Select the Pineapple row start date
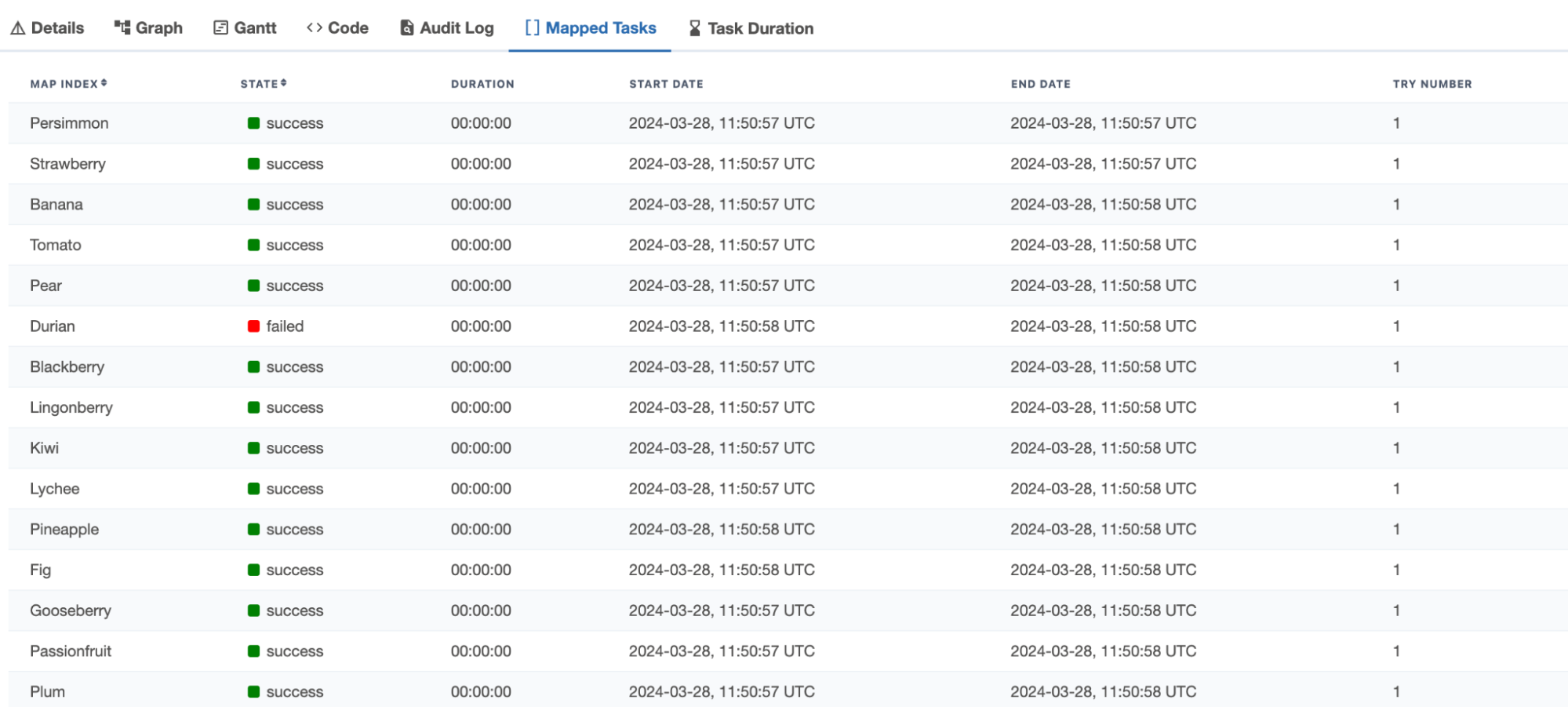The image size is (1568, 707). [x=721, y=530]
